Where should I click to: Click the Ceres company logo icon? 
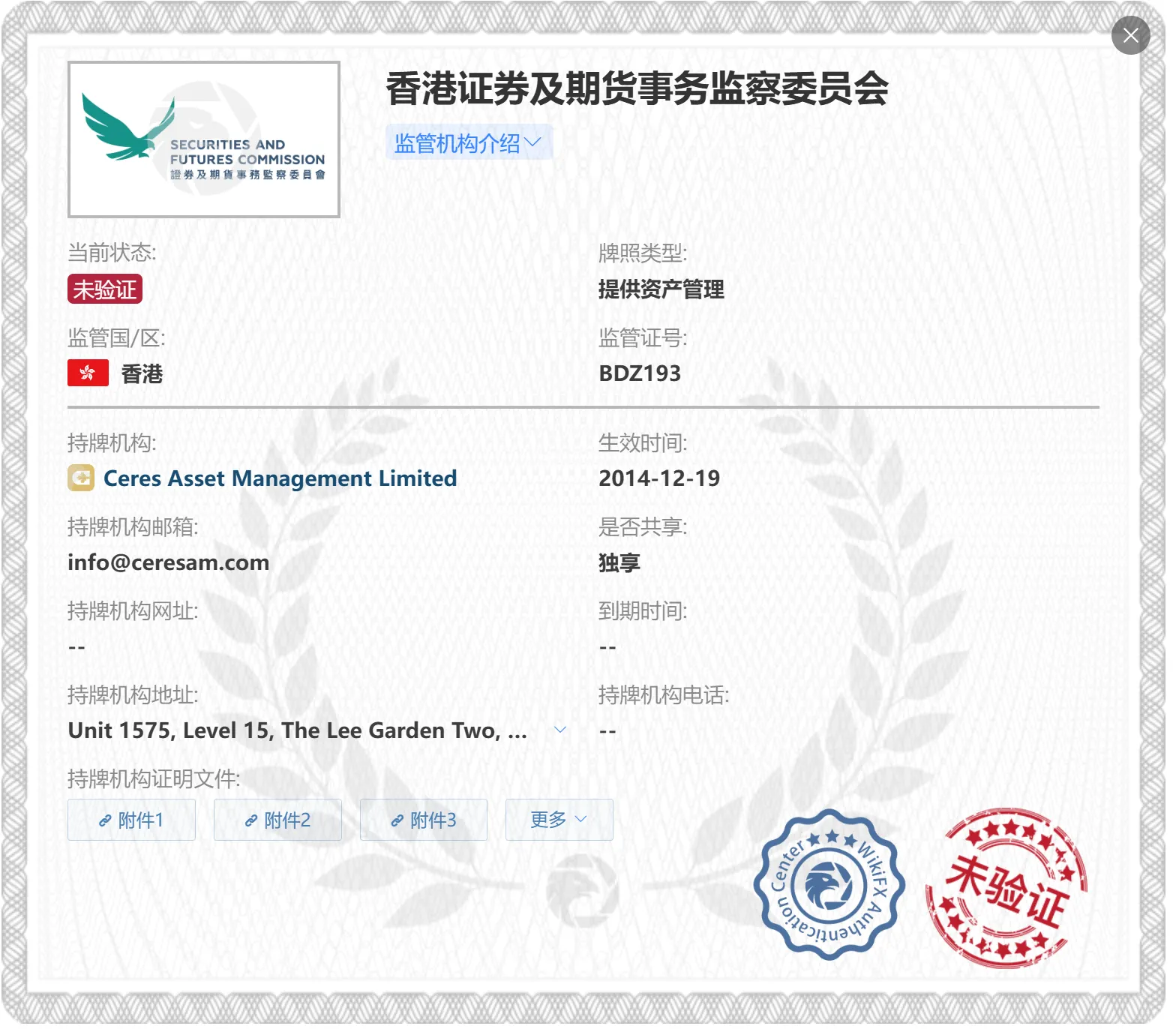[81, 478]
